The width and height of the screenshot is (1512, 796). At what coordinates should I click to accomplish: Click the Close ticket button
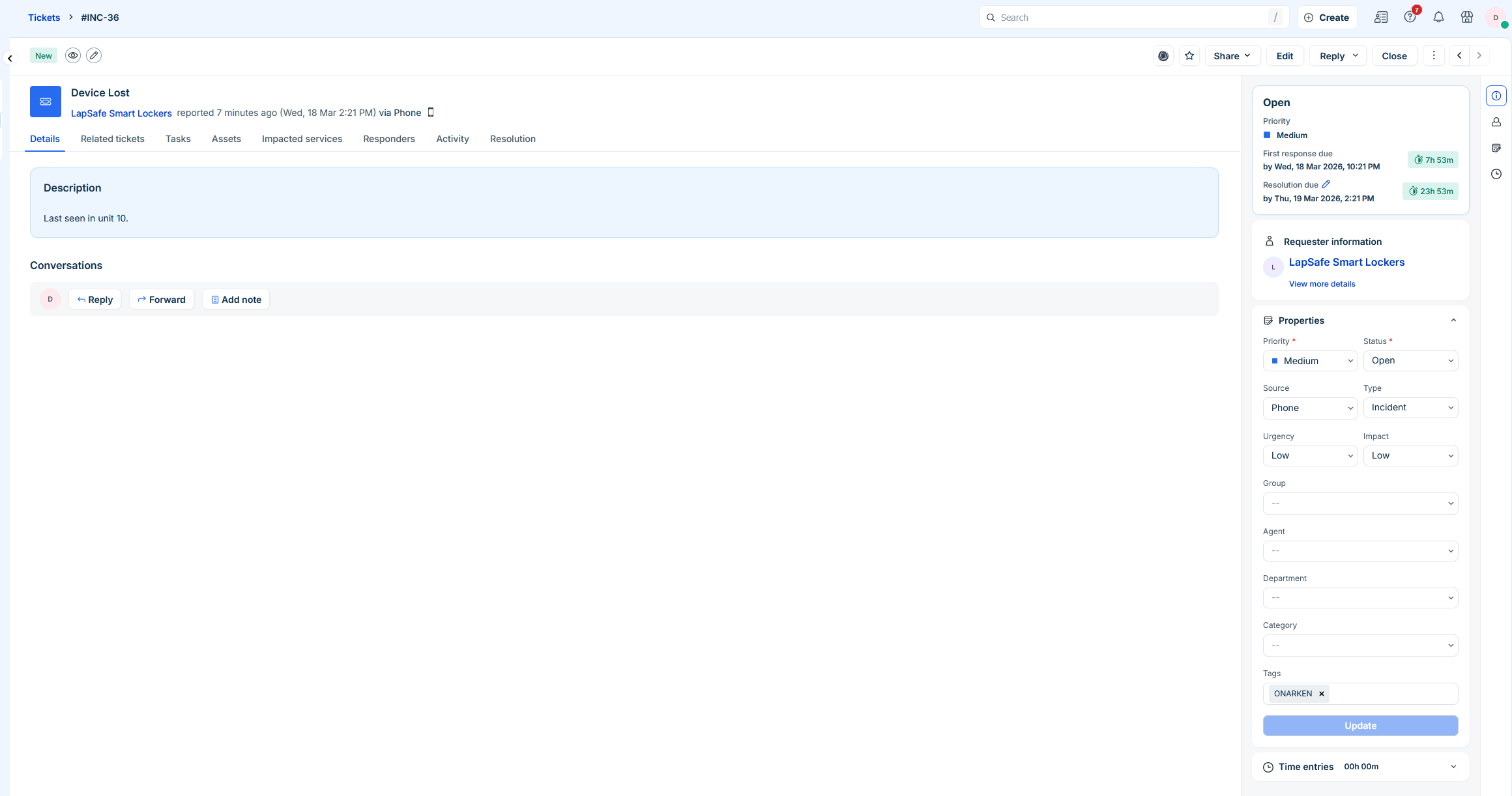coord(1394,56)
